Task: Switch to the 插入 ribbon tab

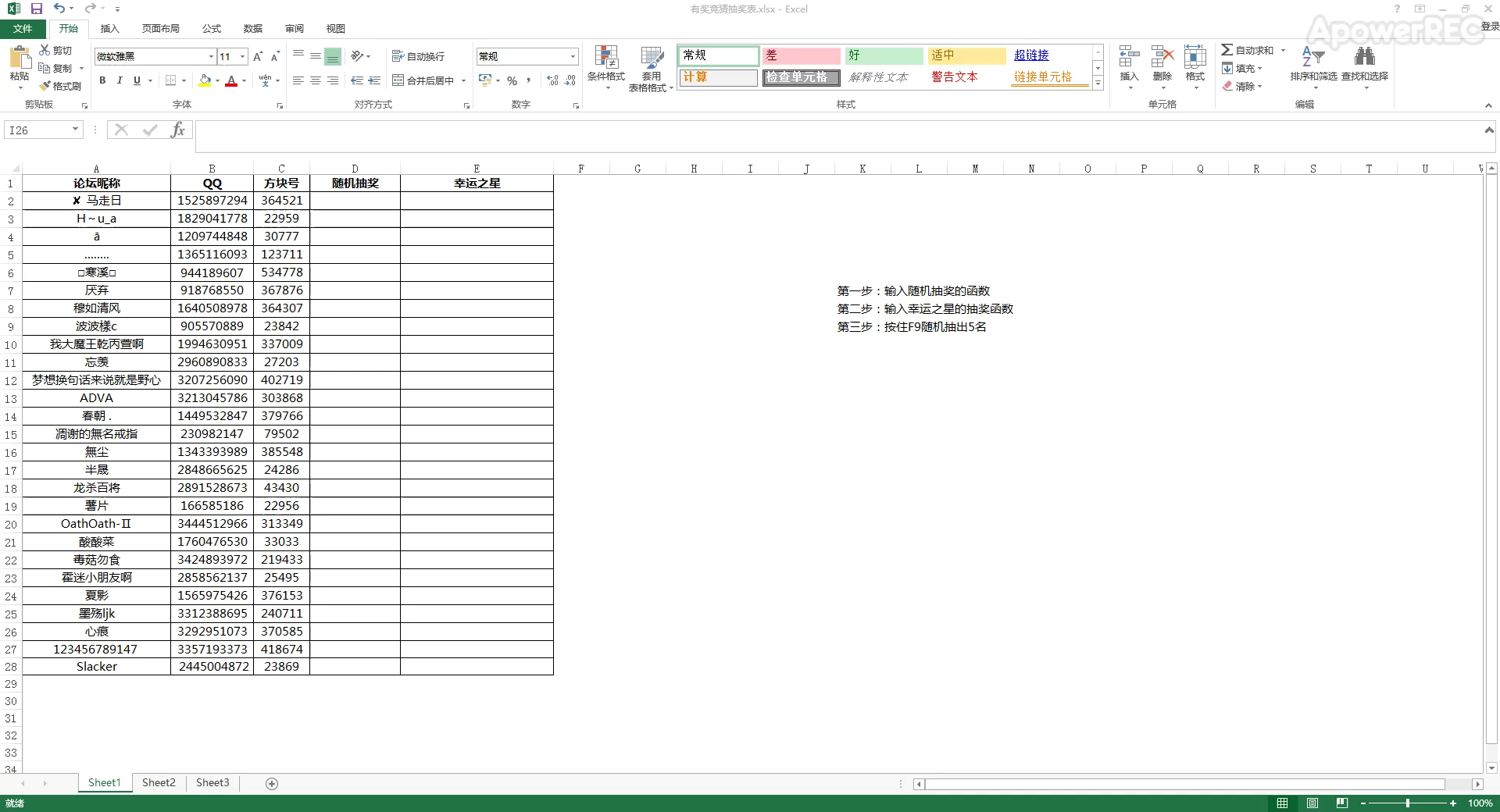Action: pyautogui.click(x=110, y=29)
